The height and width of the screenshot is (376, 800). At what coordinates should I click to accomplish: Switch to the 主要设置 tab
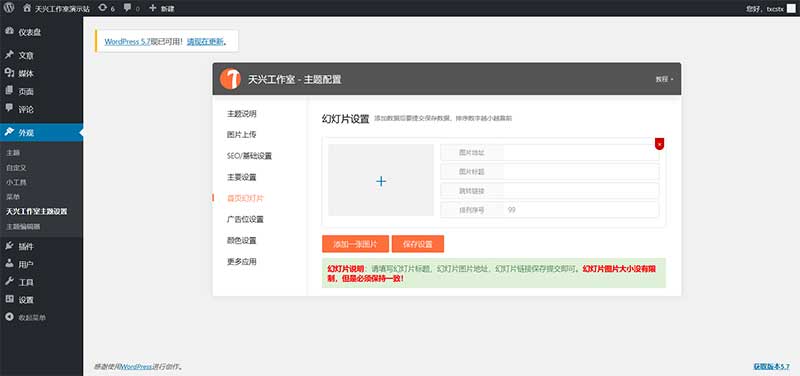pyautogui.click(x=241, y=177)
